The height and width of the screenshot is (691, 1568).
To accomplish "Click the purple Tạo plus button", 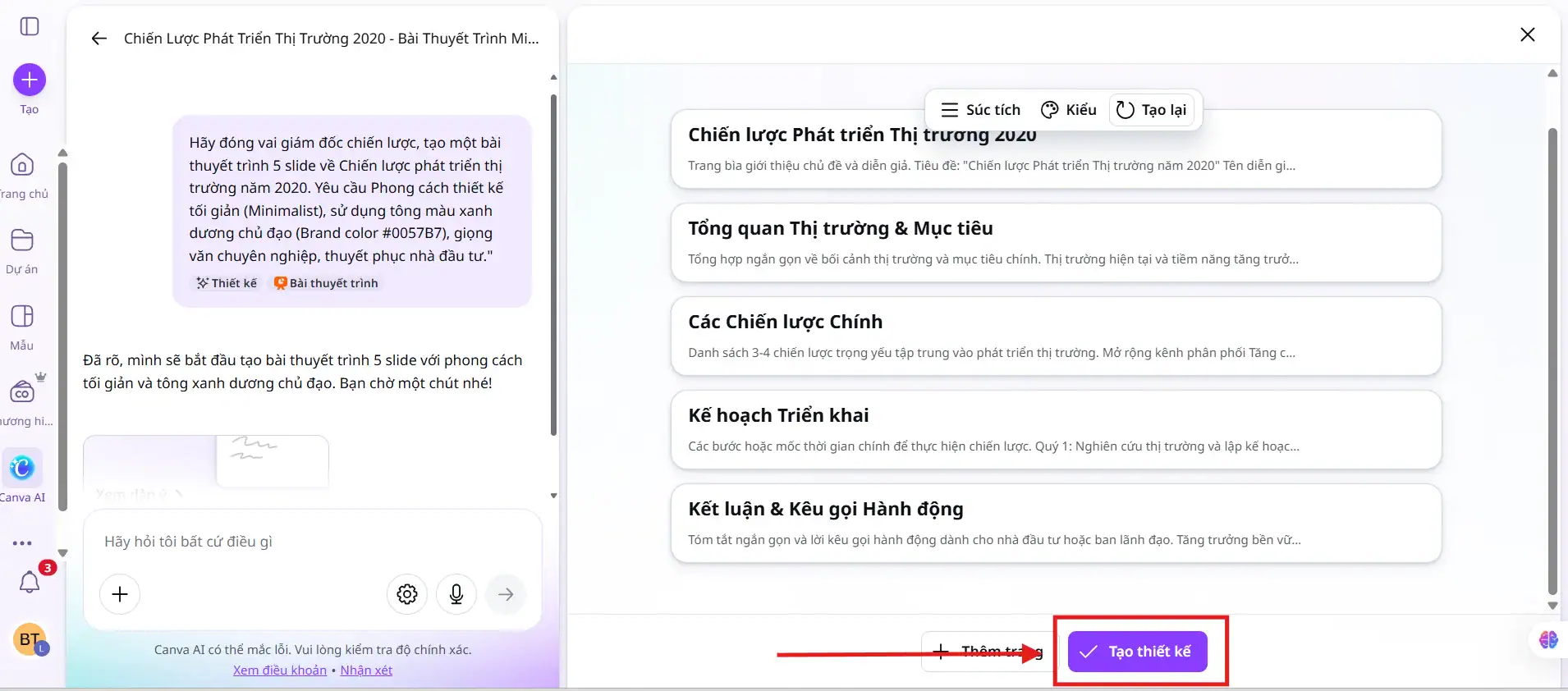I will click(30, 80).
